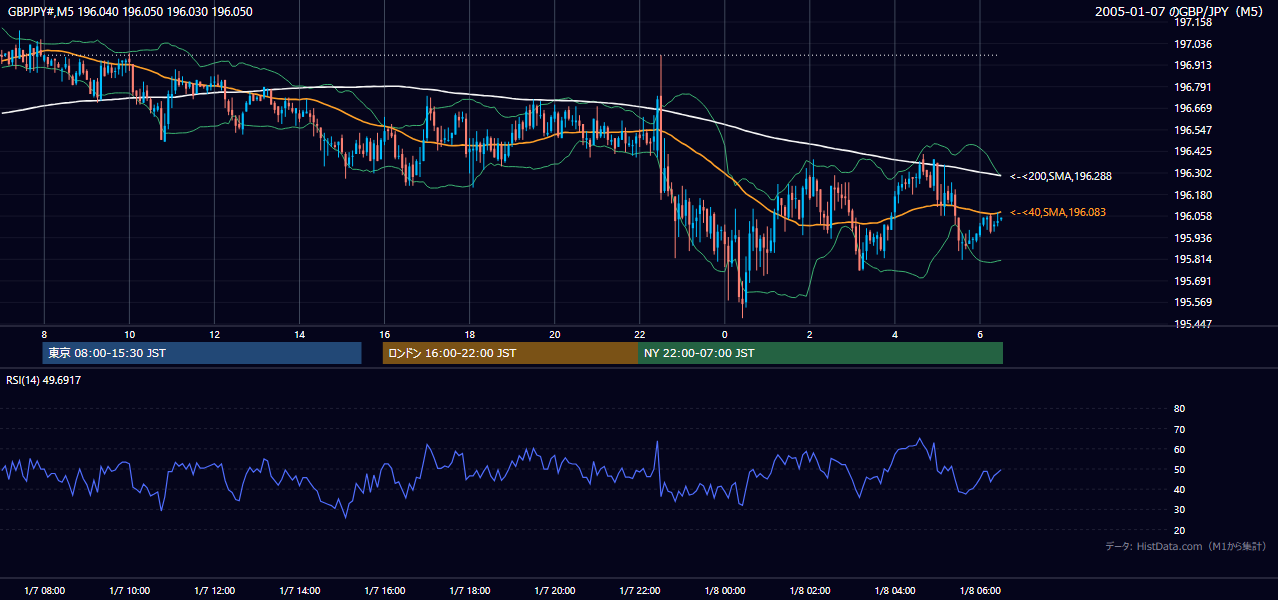Click price axis value 195.569

pos(1192,302)
